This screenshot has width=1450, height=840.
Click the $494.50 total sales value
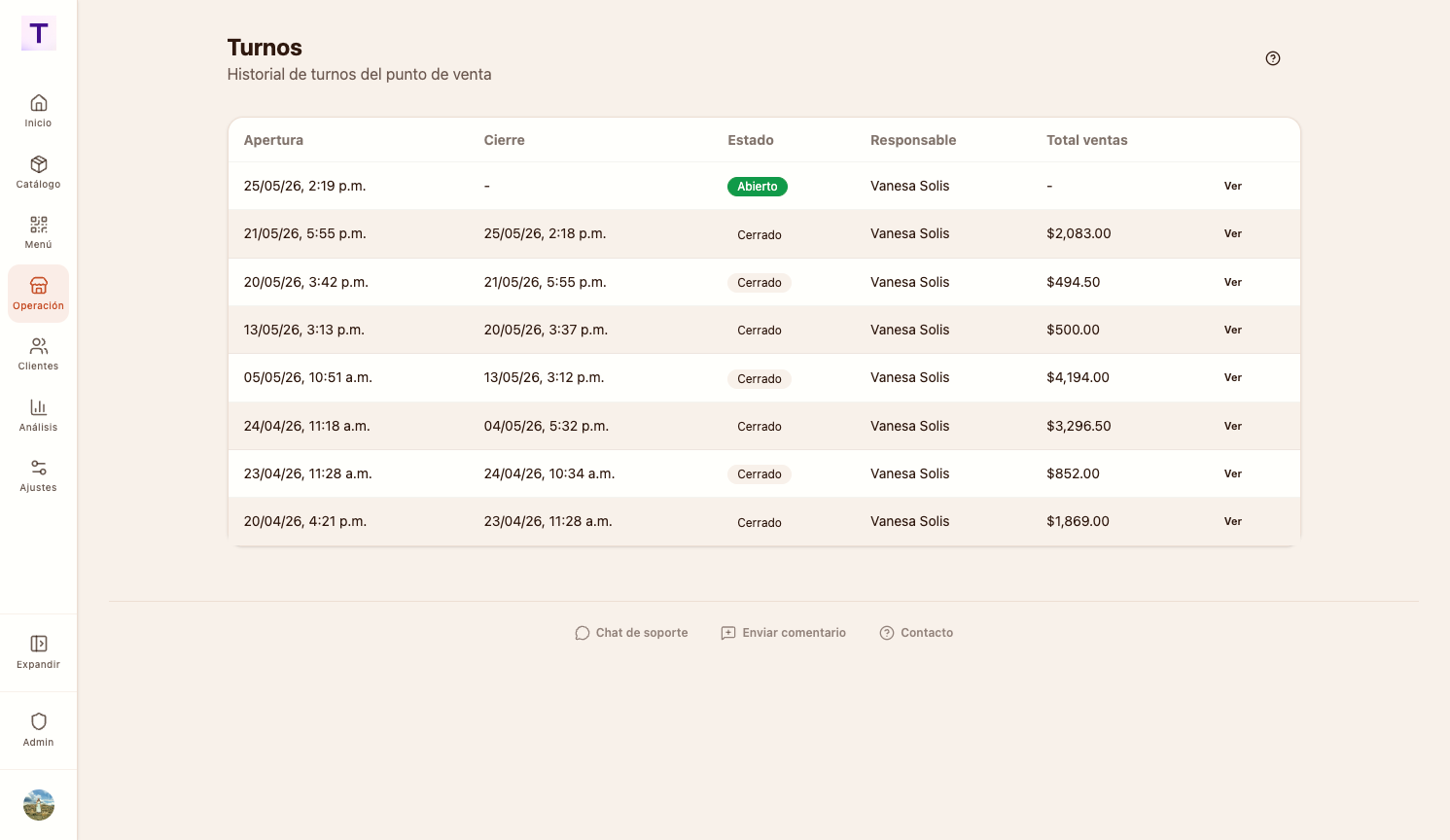point(1073,282)
